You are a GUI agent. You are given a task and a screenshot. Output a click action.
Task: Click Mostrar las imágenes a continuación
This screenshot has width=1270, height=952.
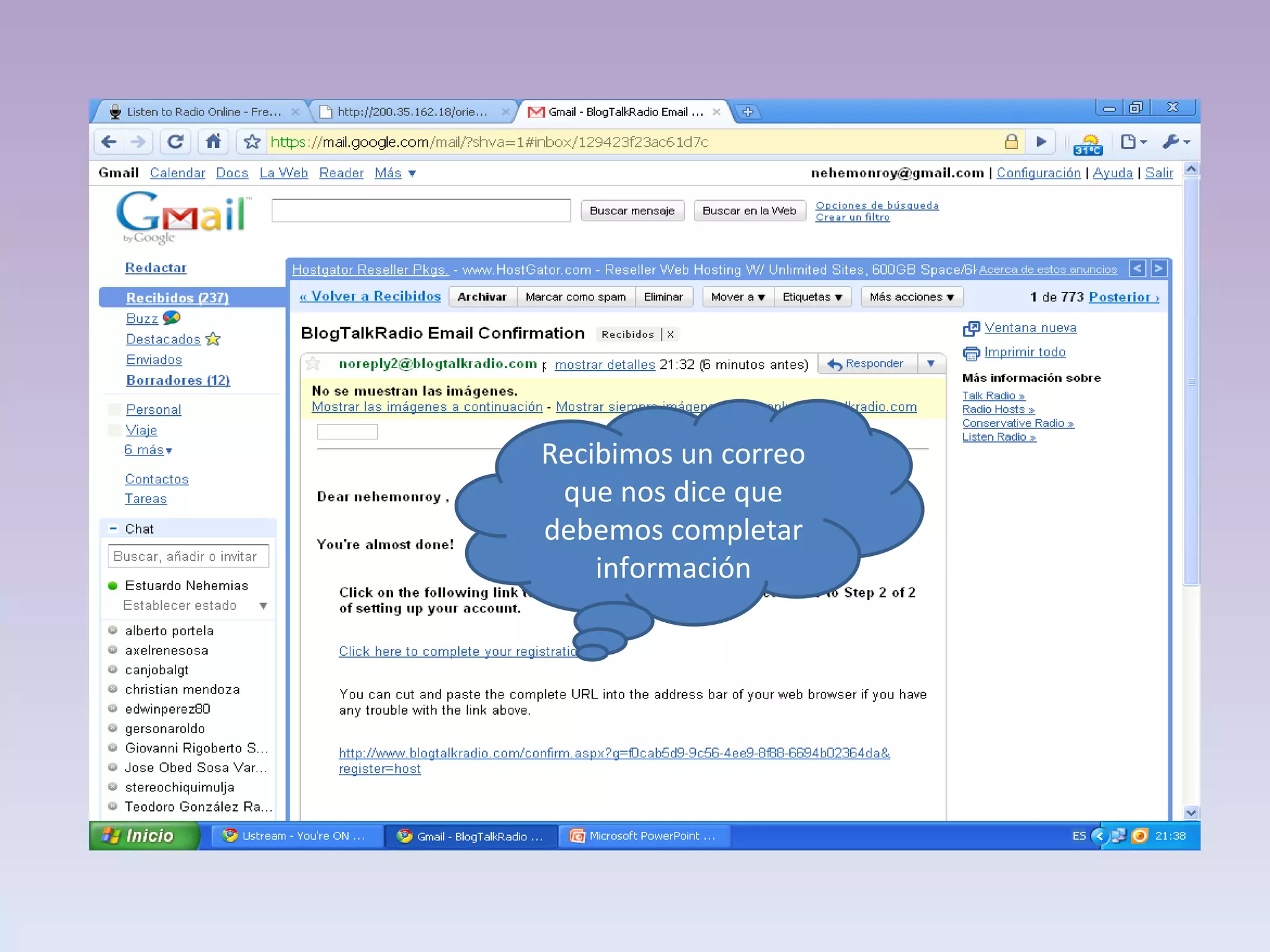[x=427, y=407]
